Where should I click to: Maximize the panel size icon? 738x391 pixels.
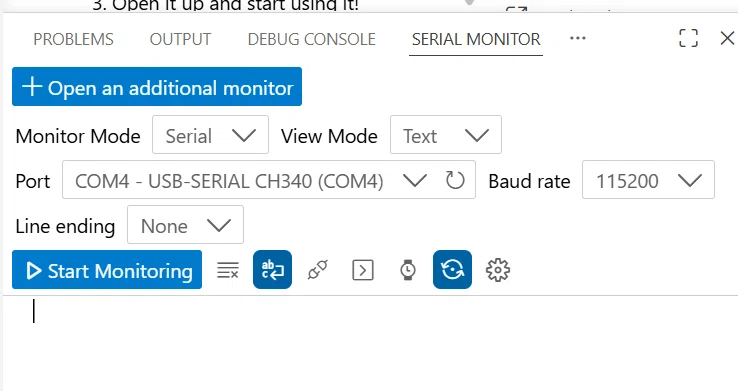pyautogui.click(x=688, y=38)
